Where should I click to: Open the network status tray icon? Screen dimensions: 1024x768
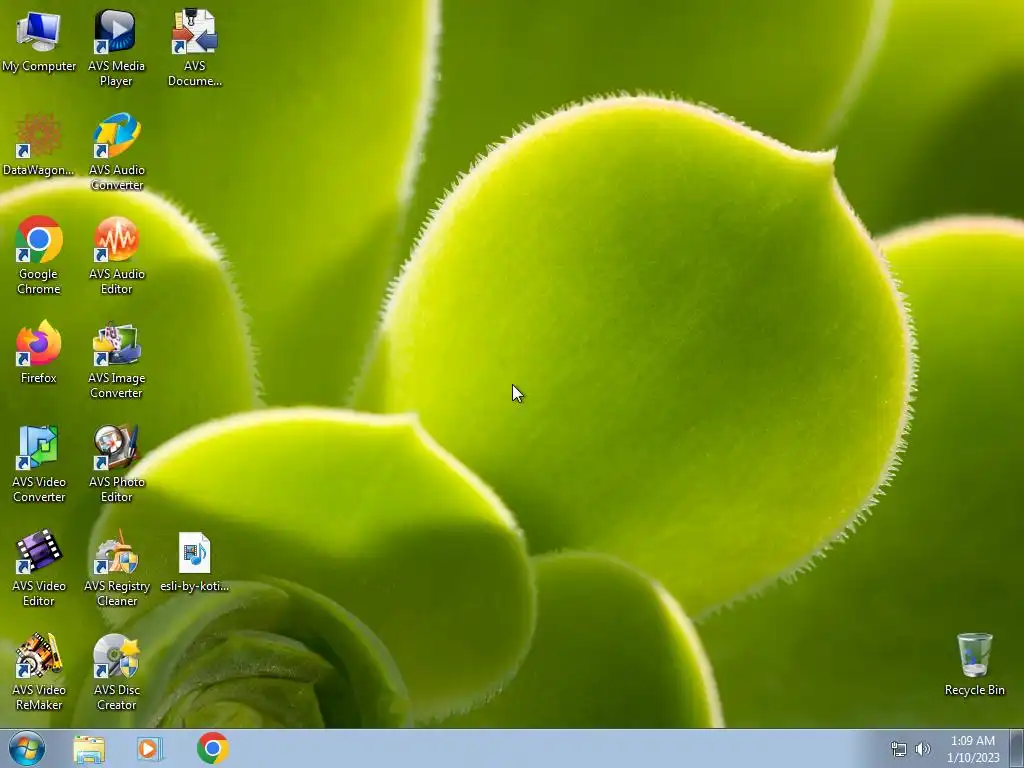point(899,749)
